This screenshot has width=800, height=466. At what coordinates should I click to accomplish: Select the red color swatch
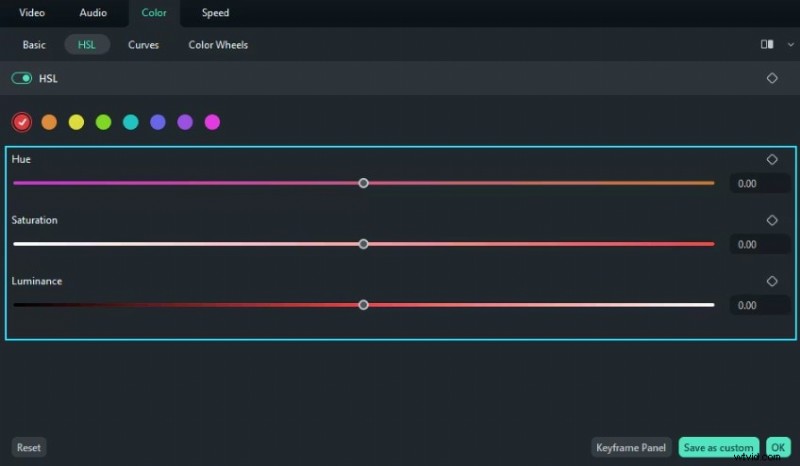click(x=21, y=122)
